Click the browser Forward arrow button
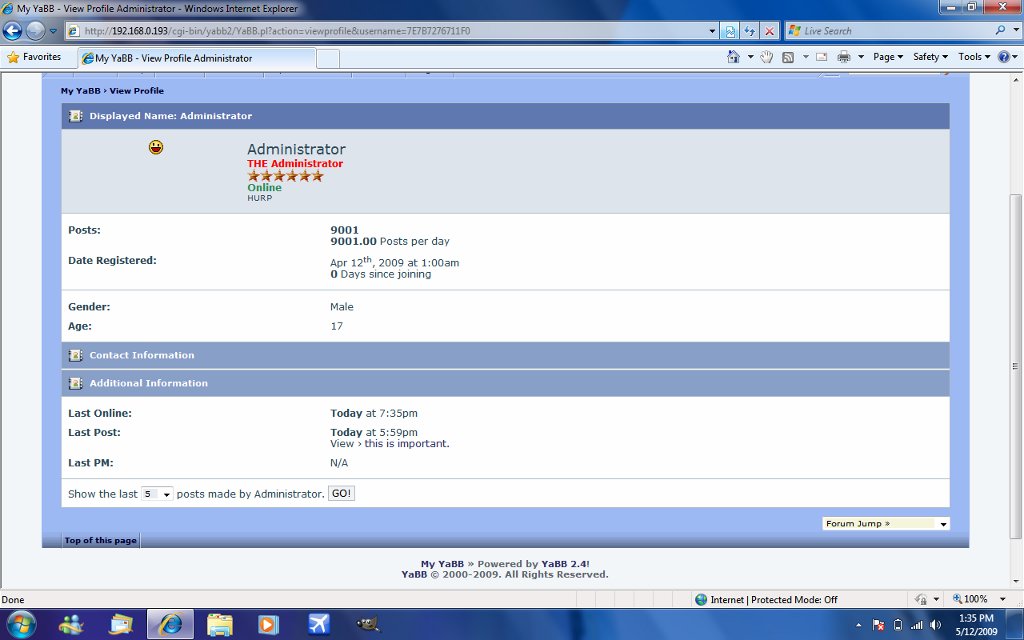Screen dimensions: 1024x640 [35, 30]
